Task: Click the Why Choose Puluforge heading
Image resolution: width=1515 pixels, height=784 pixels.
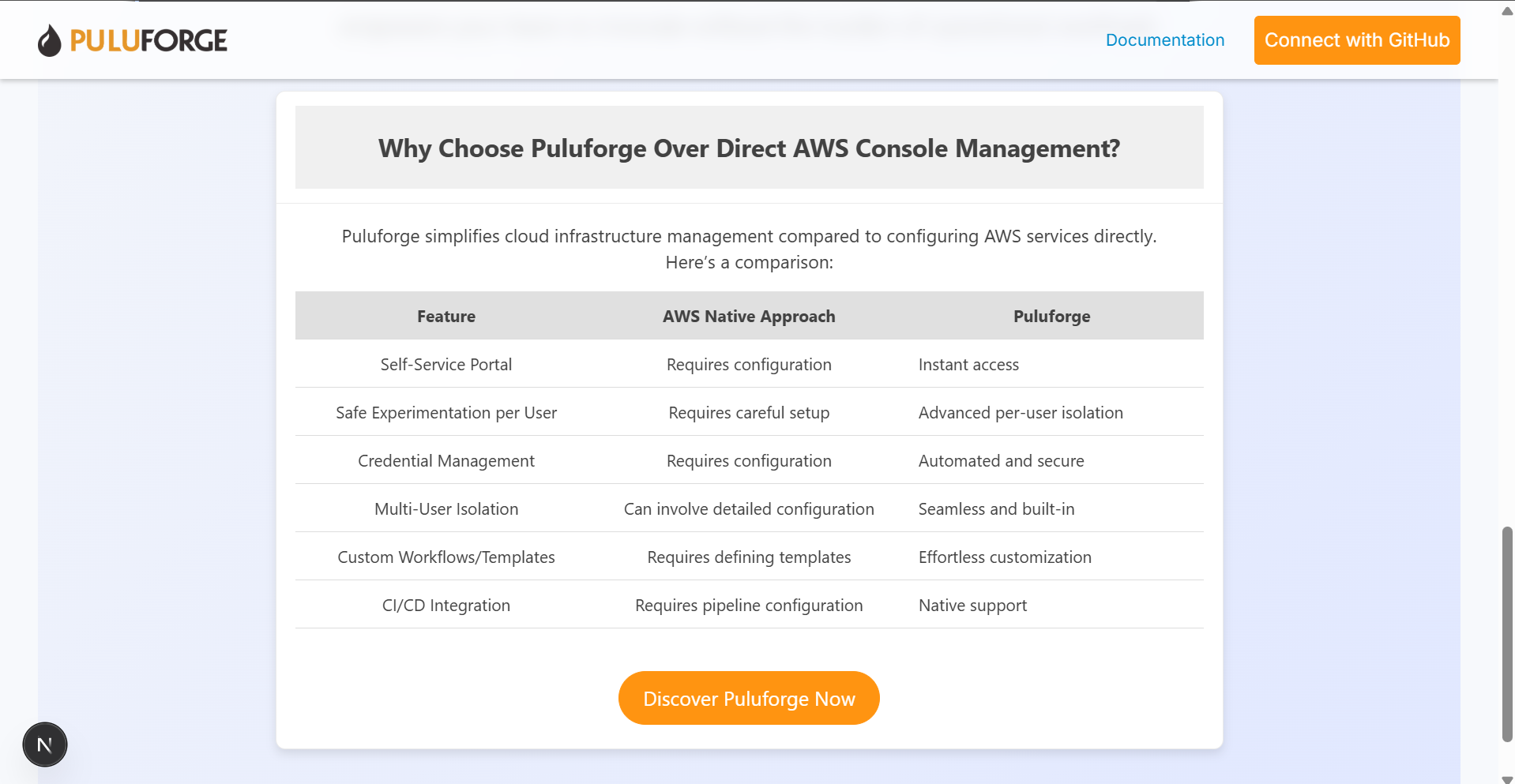Action: coord(749,148)
